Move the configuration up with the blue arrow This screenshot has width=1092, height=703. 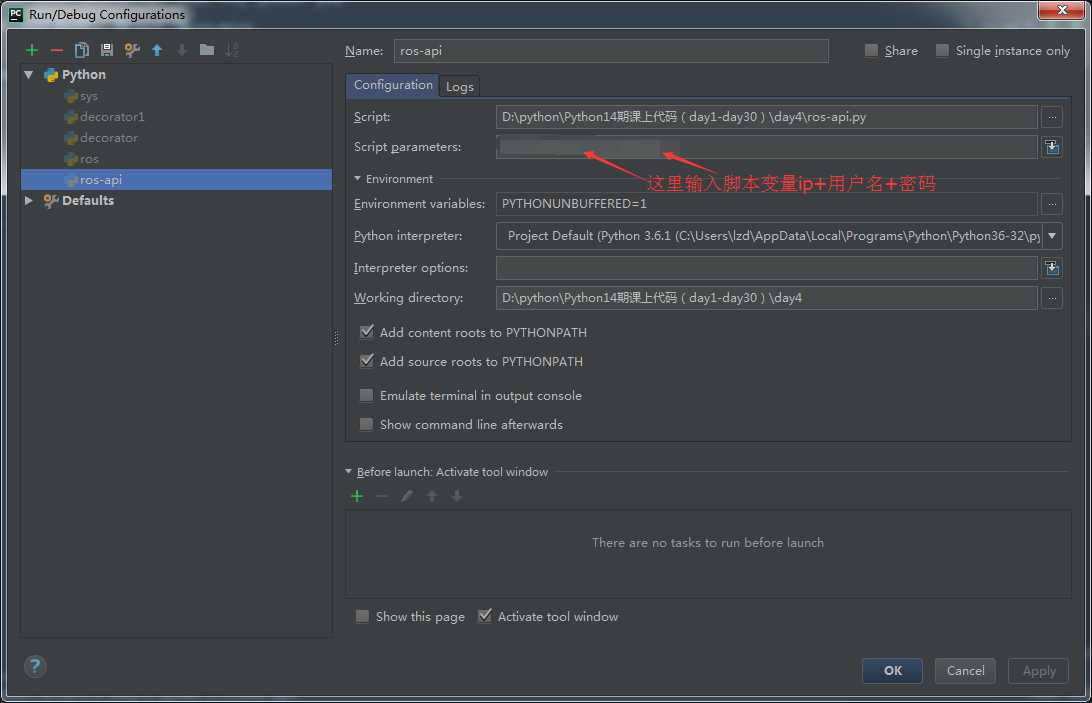157,50
